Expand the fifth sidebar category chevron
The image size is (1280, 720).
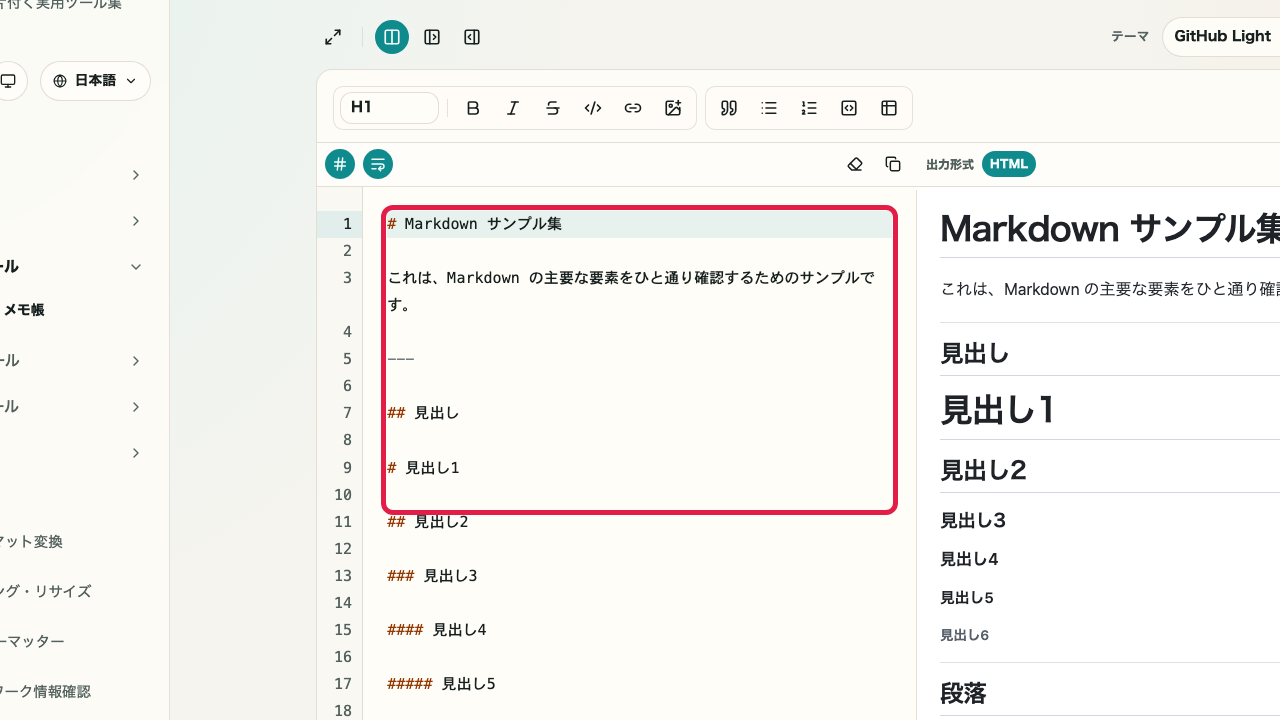coord(136,407)
